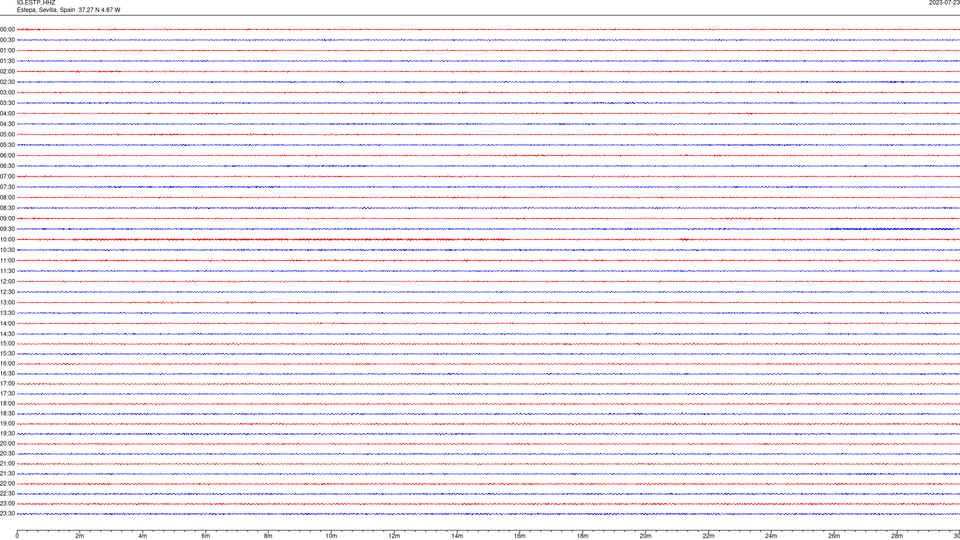
Task: Select the 05:00 time row label
Action: pyautogui.click(x=7, y=135)
